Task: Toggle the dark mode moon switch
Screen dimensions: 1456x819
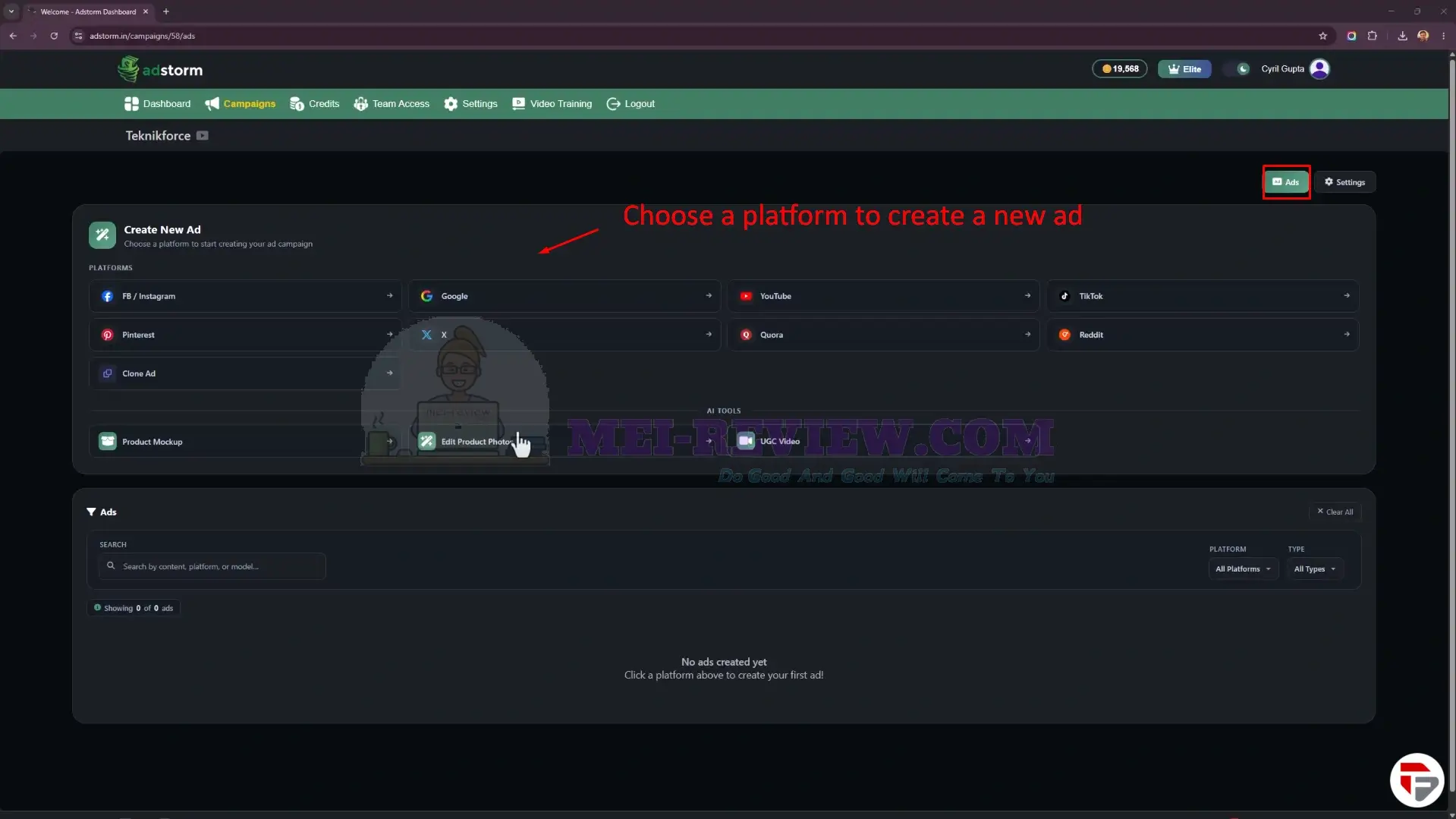Action: pyautogui.click(x=1237, y=69)
